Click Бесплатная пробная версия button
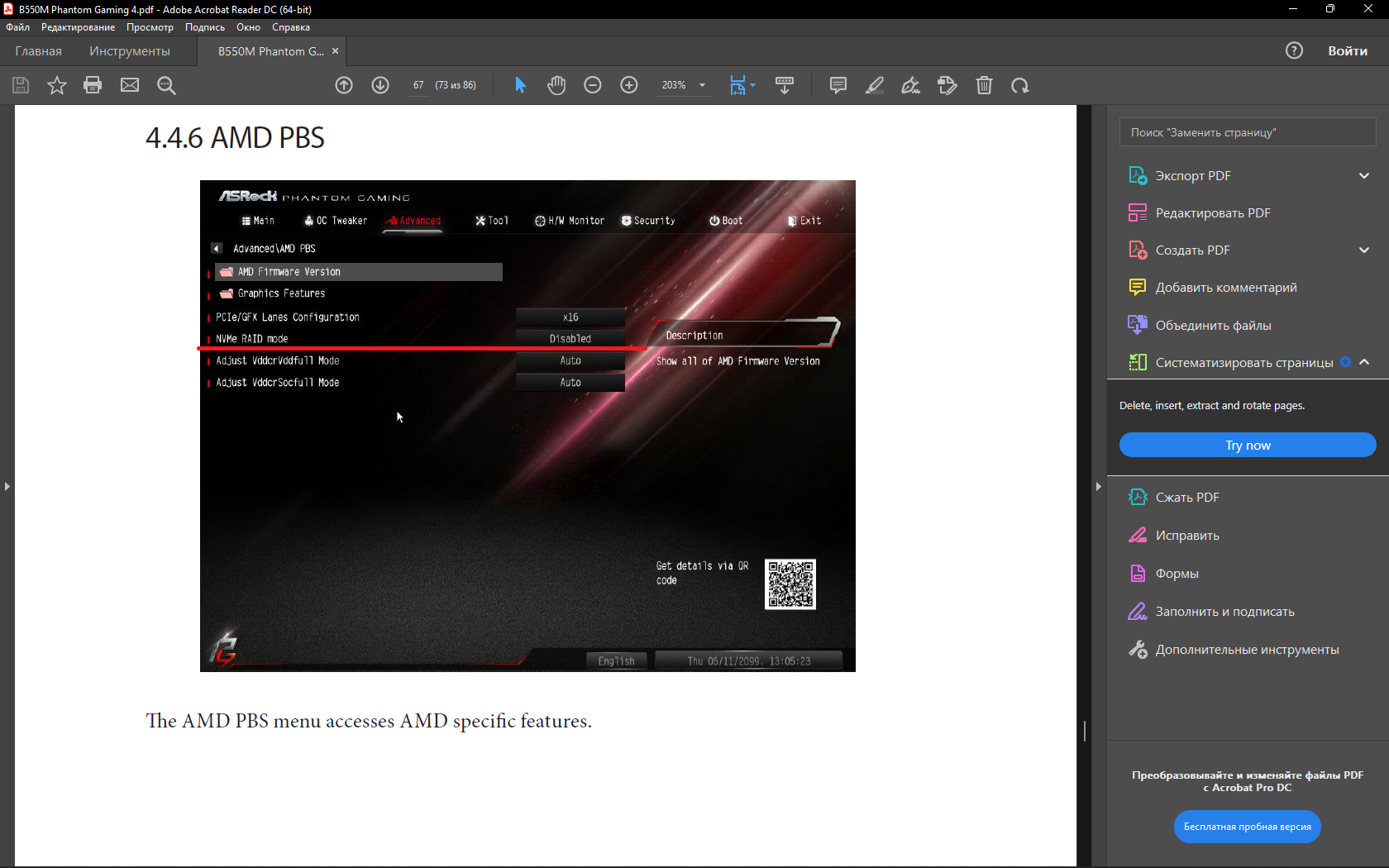The image size is (1389, 868). [1248, 827]
